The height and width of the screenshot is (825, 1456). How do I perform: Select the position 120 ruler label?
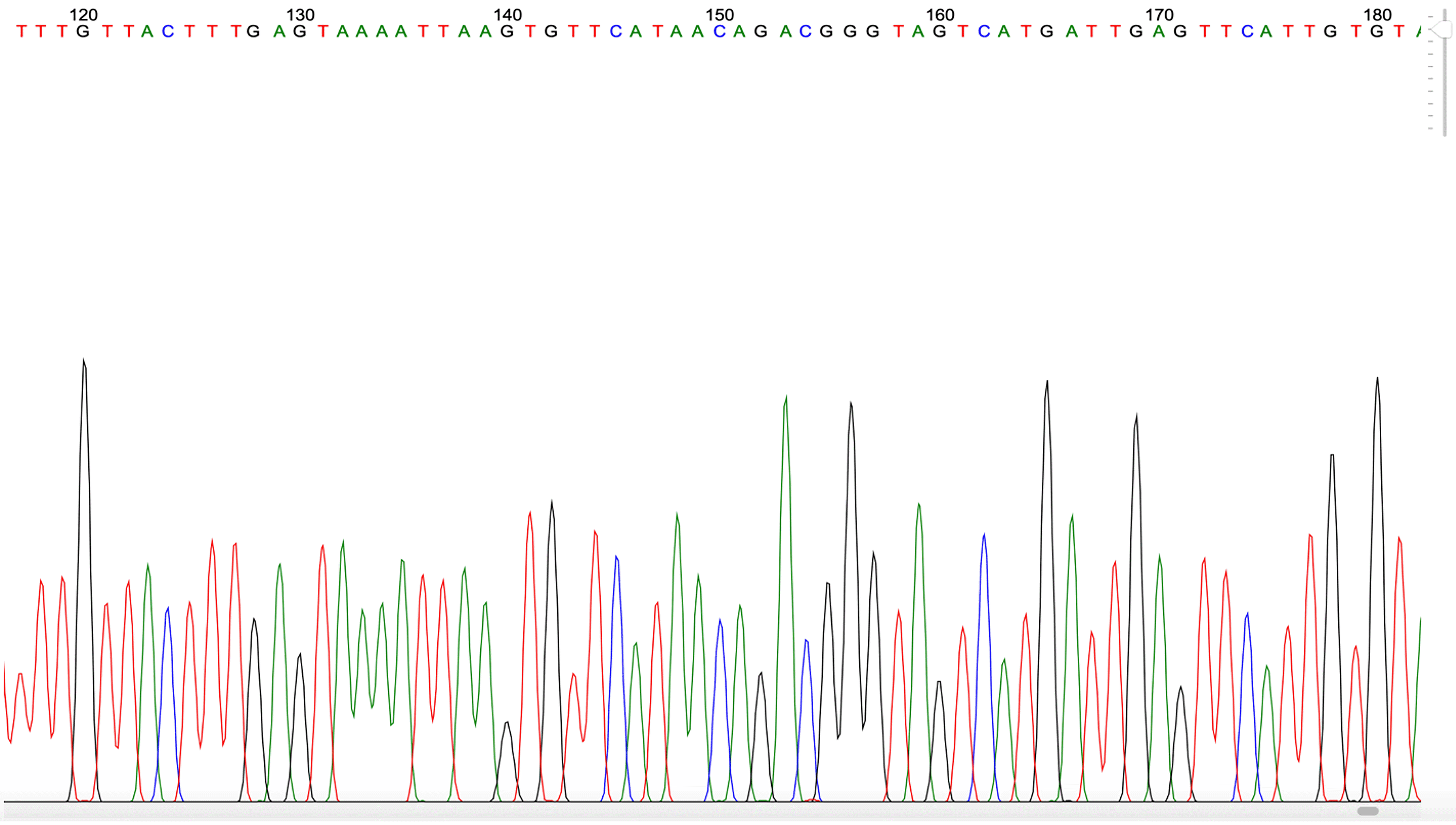pos(84,14)
